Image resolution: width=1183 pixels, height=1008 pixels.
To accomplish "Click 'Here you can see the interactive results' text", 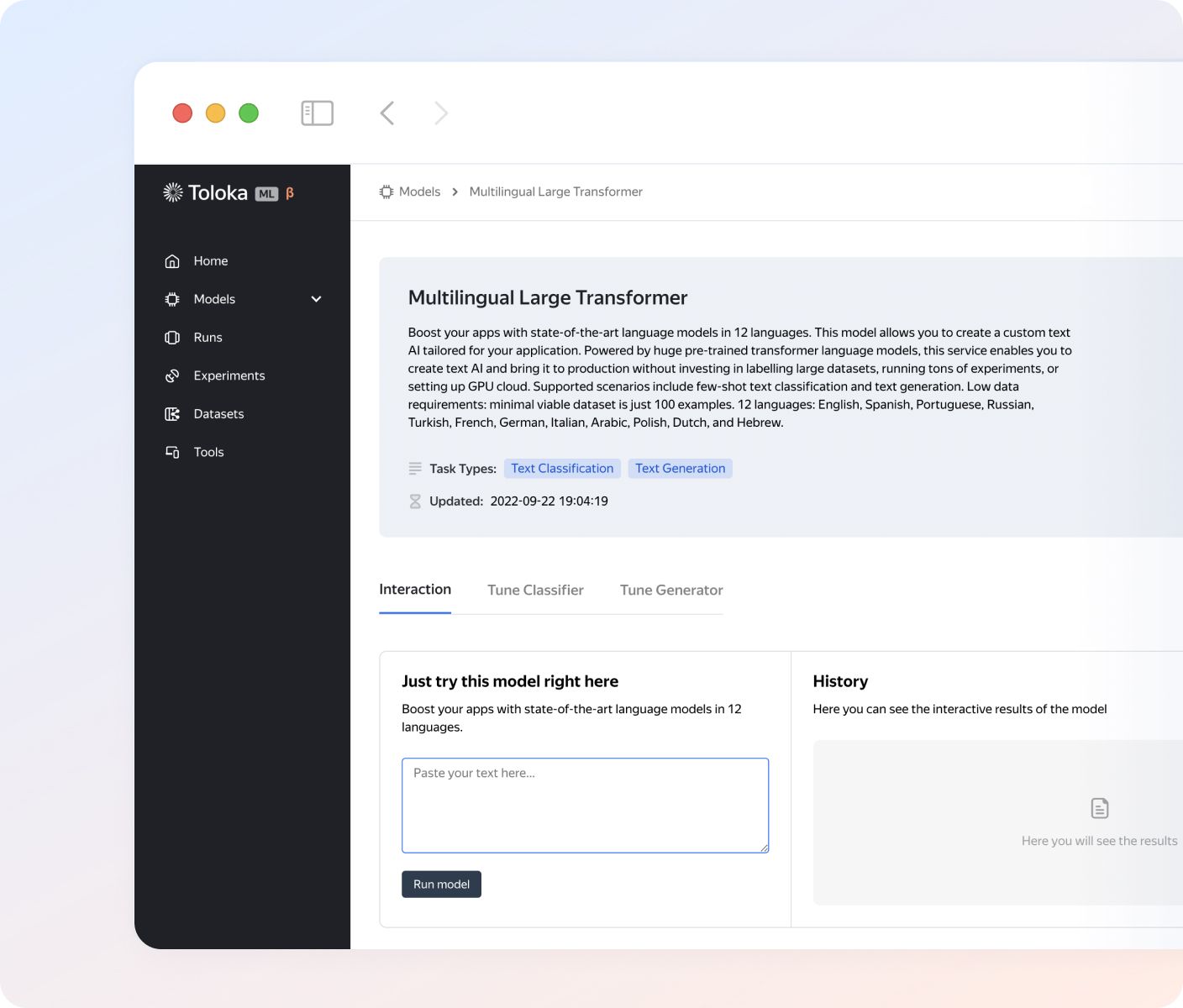I will click(960, 709).
